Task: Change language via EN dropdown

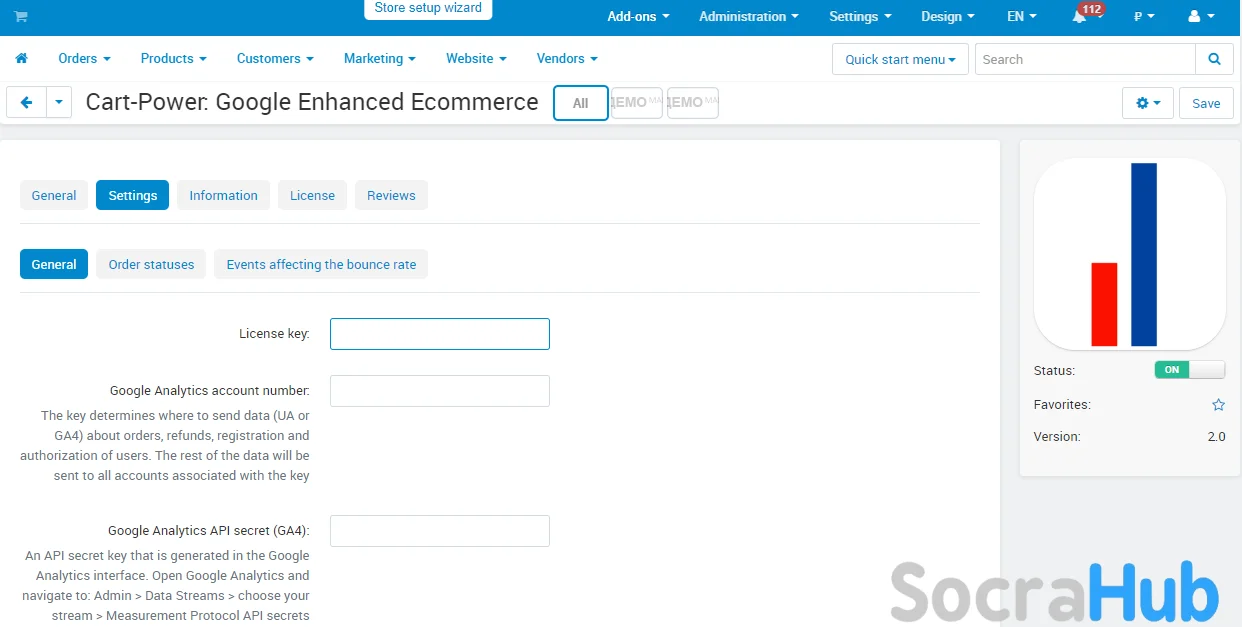Action: (1022, 16)
